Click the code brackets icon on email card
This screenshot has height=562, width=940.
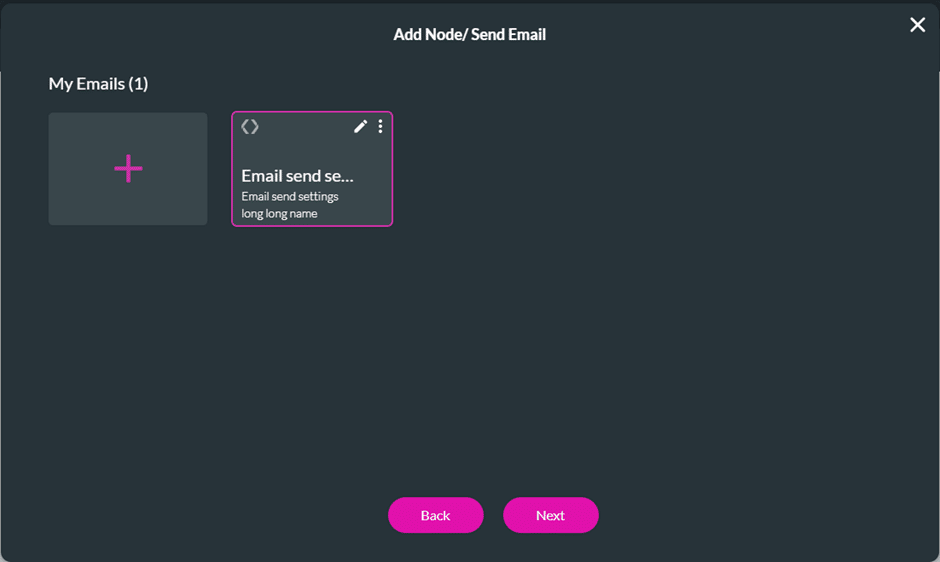(x=250, y=127)
